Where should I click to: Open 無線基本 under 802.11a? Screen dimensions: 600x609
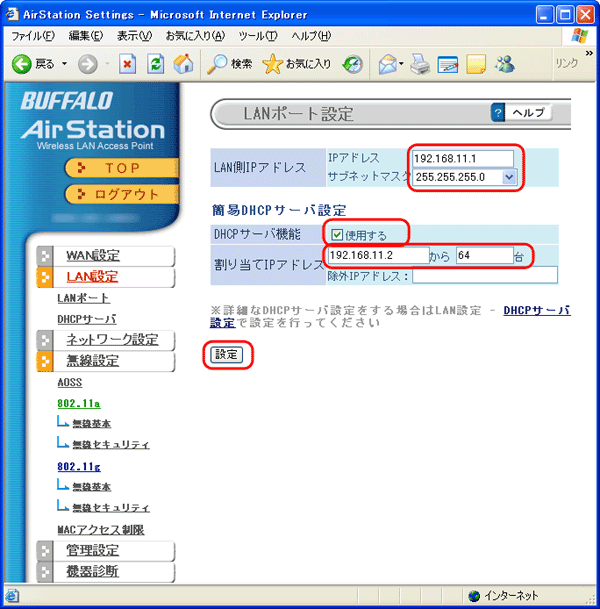[92, 423]
